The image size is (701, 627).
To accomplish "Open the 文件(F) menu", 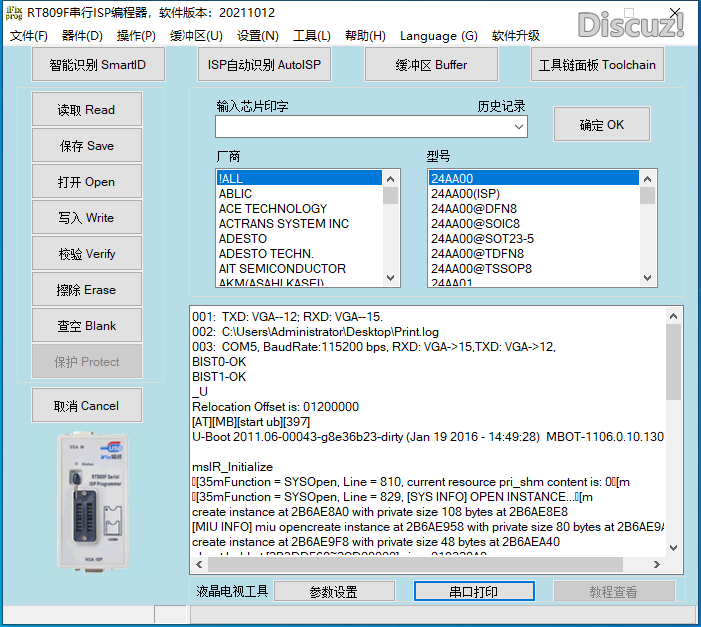I will pos(29,36).
